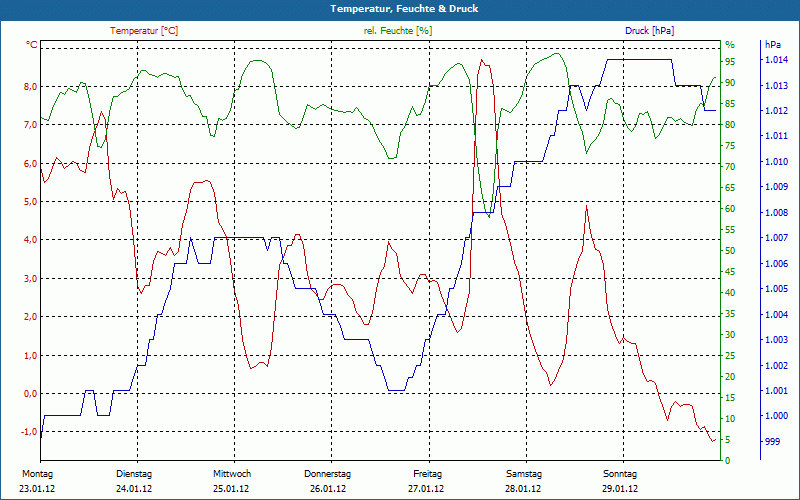Click the 'Samstag' day label
This screenshot has height=500, width=800.
pos(524,474)
